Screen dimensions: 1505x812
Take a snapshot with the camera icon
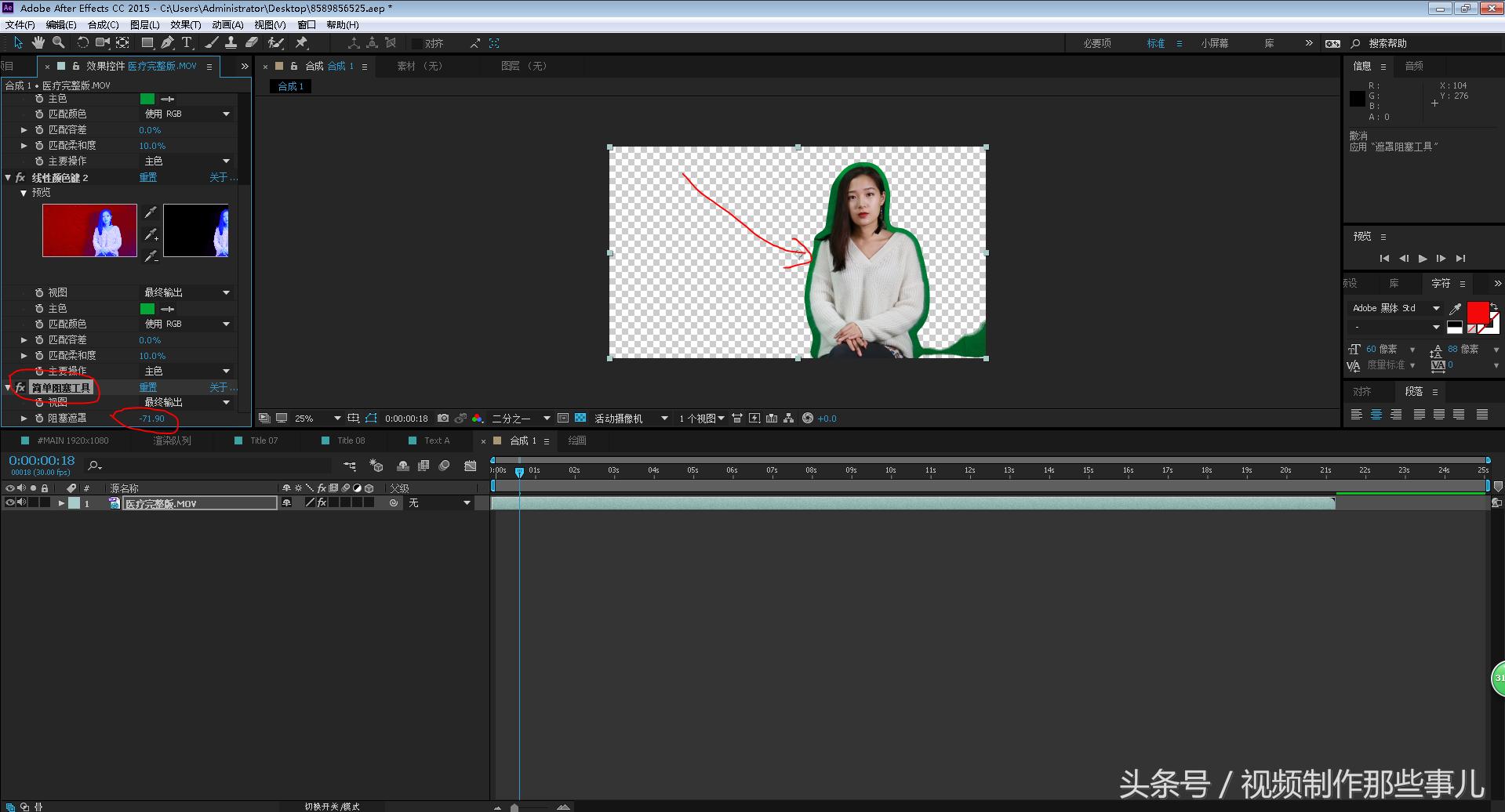coord(443,419)
